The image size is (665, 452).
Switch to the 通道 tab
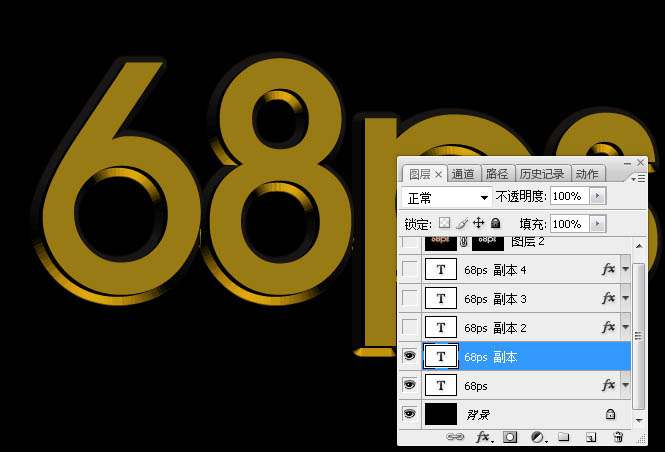coord(463,174)
